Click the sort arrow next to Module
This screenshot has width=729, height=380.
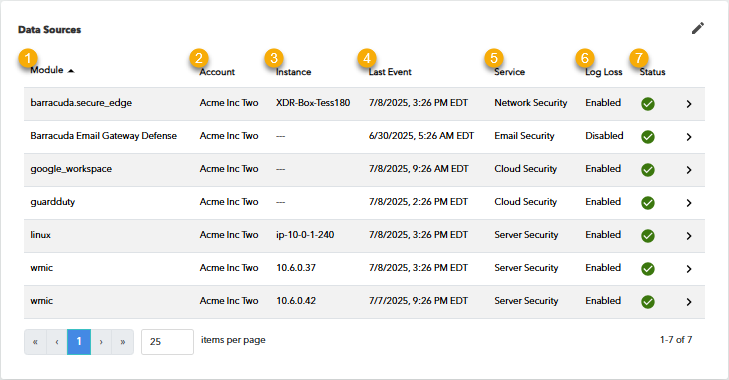71,71
